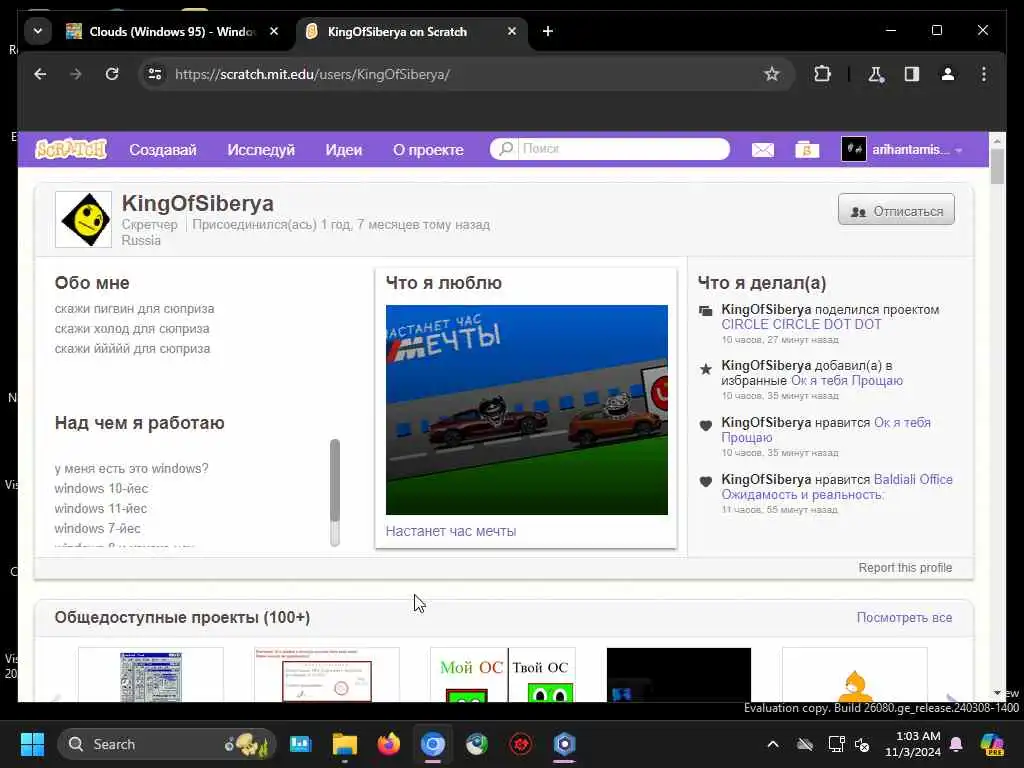Viewport: 1024px width, 768px height.
Task: Open the Chrome profile avatar icon
Action: tap(948, 74)
